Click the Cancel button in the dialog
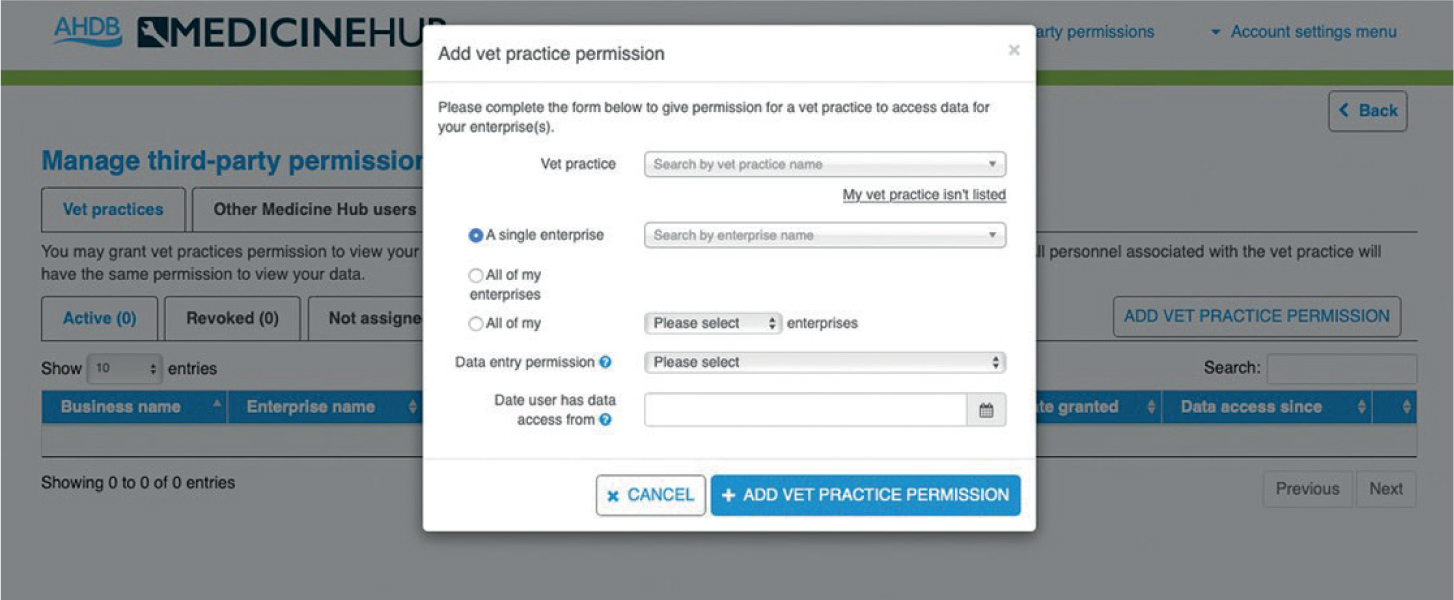Image resolution: width=1454 pixels, height=600 pixels. click(x=651, y=495)
